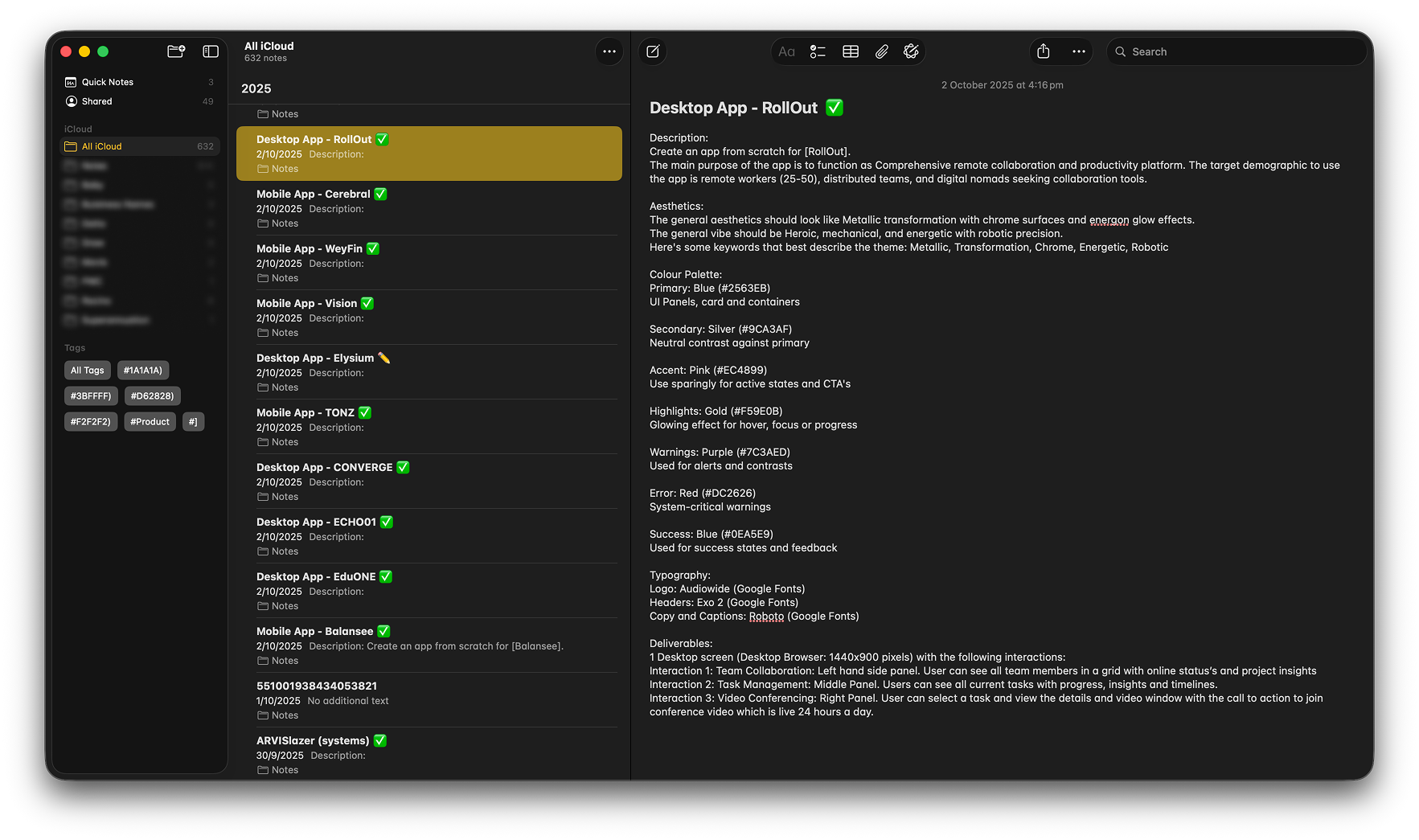
Task: Click the Secondary: Silver (#9CA3AF) line
Action: (x=720, y=330)
